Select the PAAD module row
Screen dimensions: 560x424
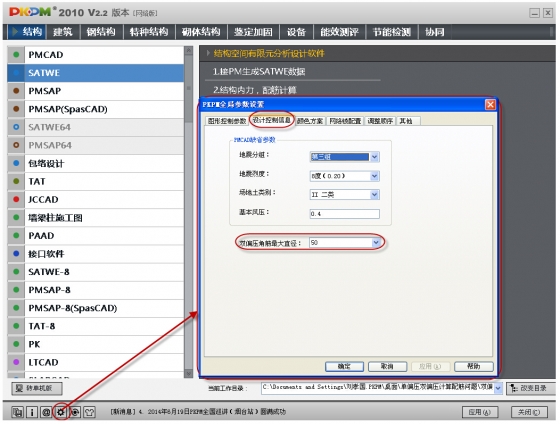[x=96, y=236]
